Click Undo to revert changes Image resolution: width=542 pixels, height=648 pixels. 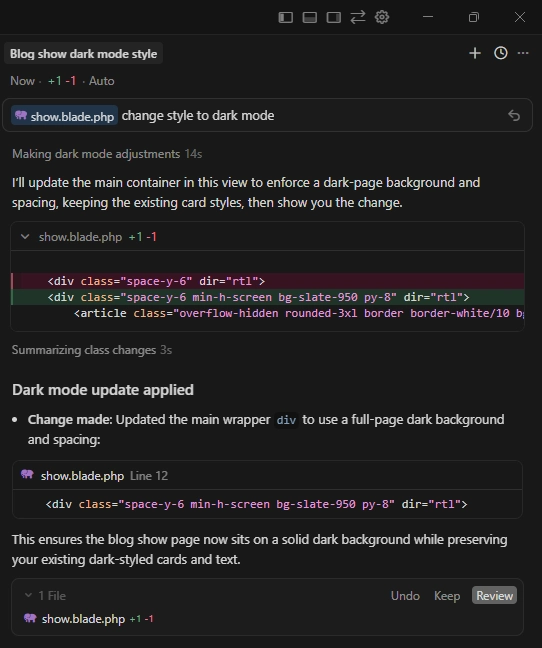[x=405, y=596]
